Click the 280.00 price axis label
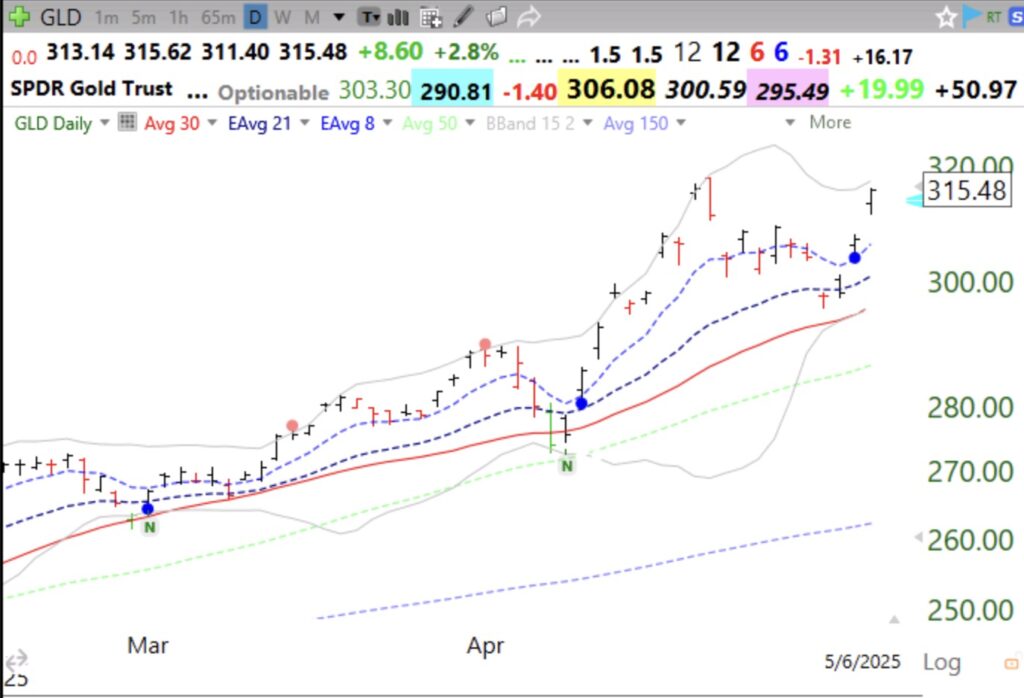 pos(970,407)
